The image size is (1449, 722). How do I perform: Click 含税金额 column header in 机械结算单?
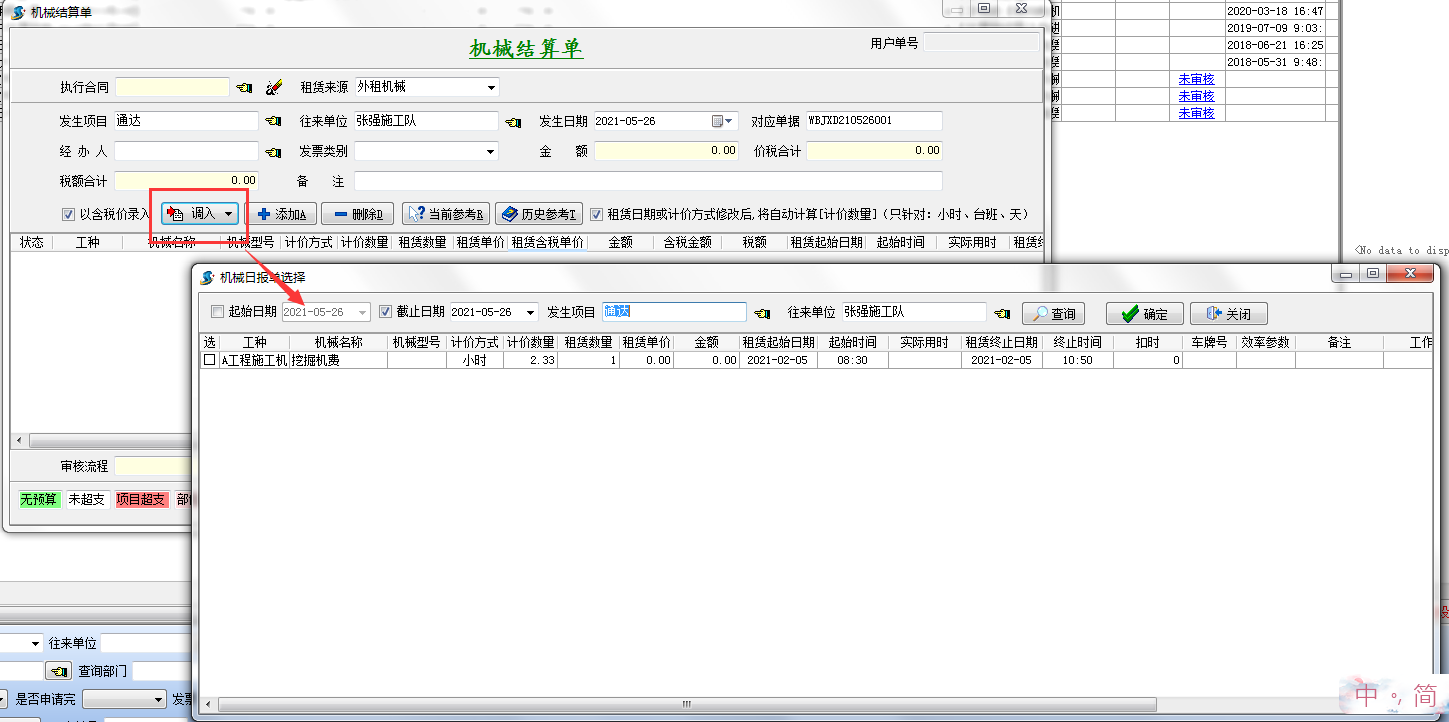coord(687,242)
